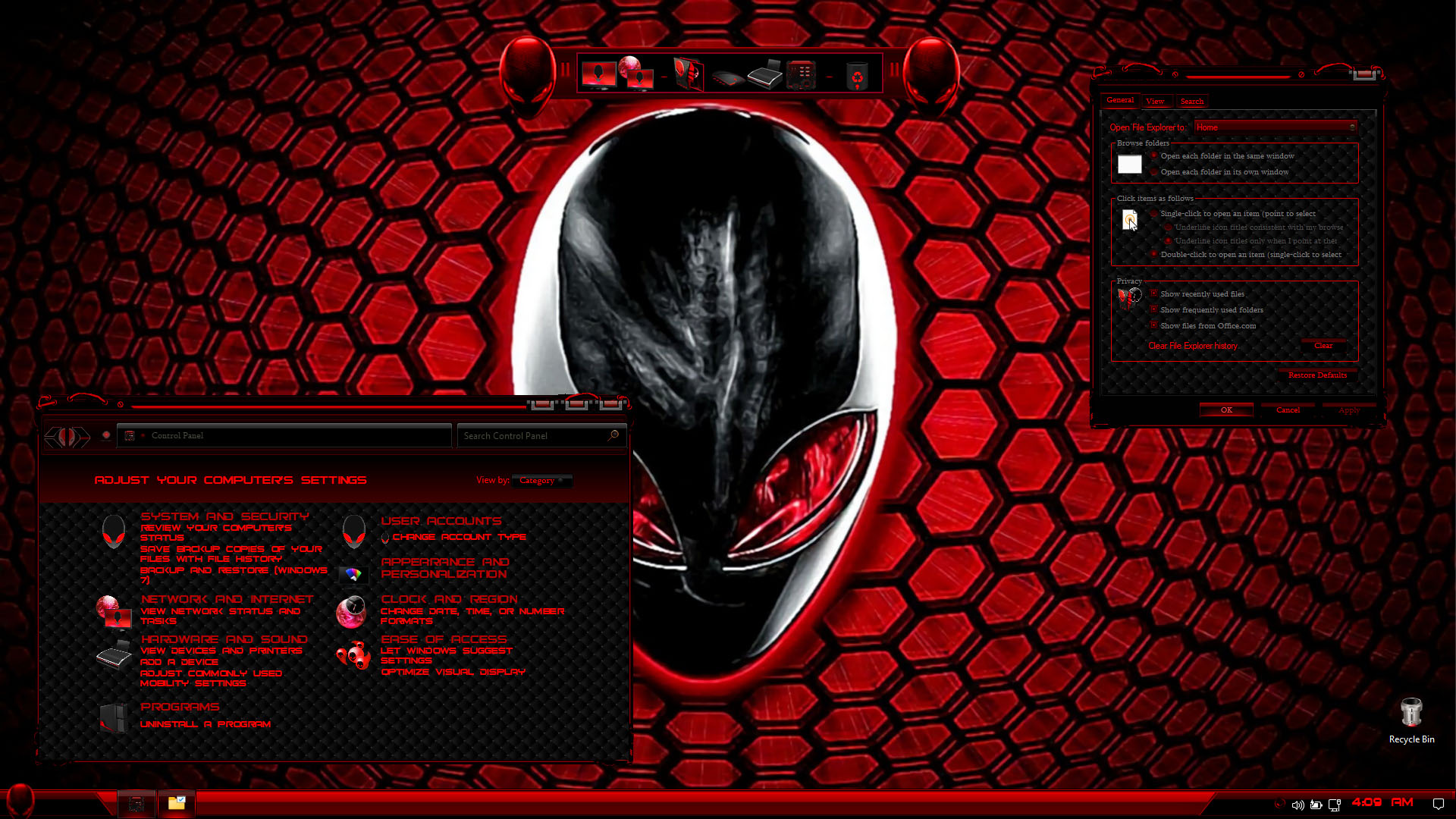The width and height of the screenshot is (1456, 819).
Task: Click the Restore Defaults button
Action: 1317,375
